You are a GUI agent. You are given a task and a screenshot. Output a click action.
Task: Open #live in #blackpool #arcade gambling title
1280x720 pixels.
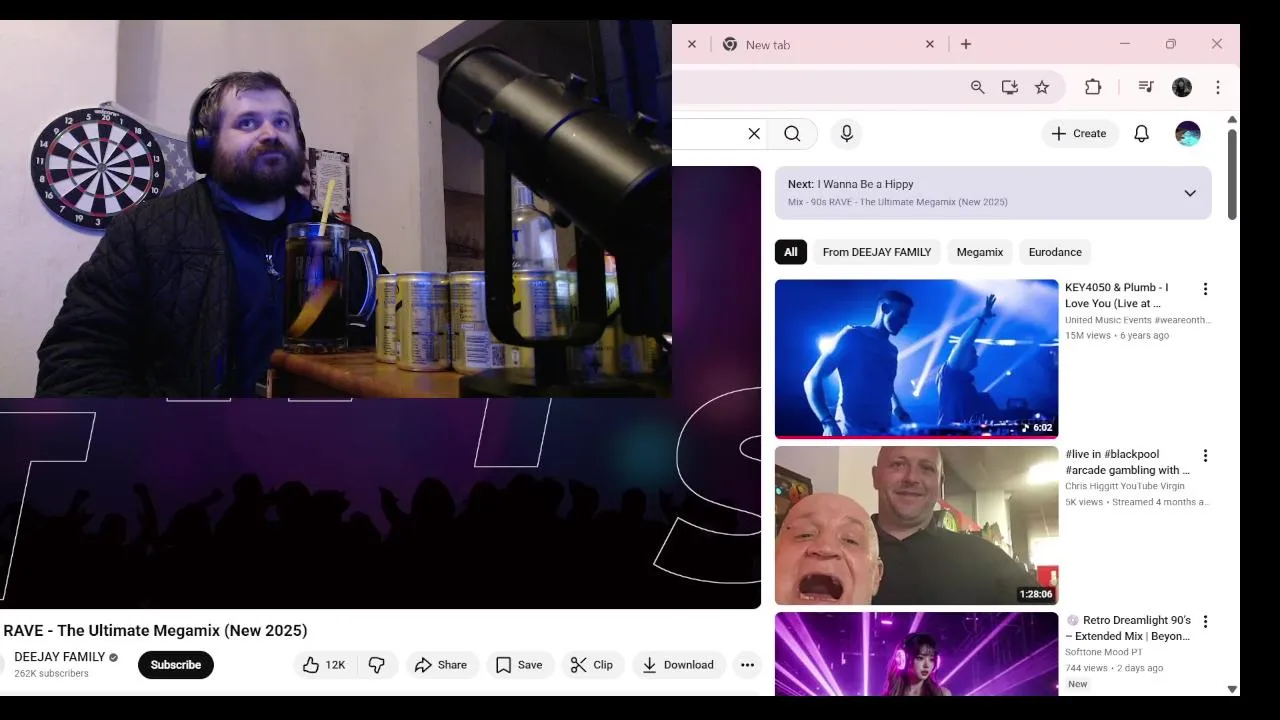tap(1127, 462)
